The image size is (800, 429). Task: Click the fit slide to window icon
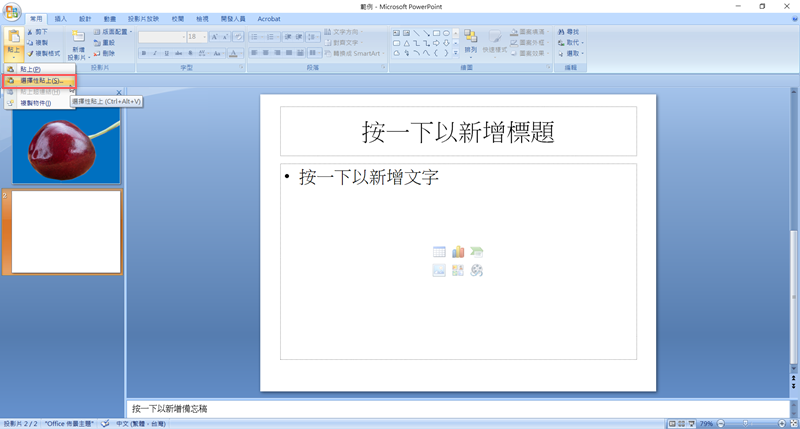point(794,423)
